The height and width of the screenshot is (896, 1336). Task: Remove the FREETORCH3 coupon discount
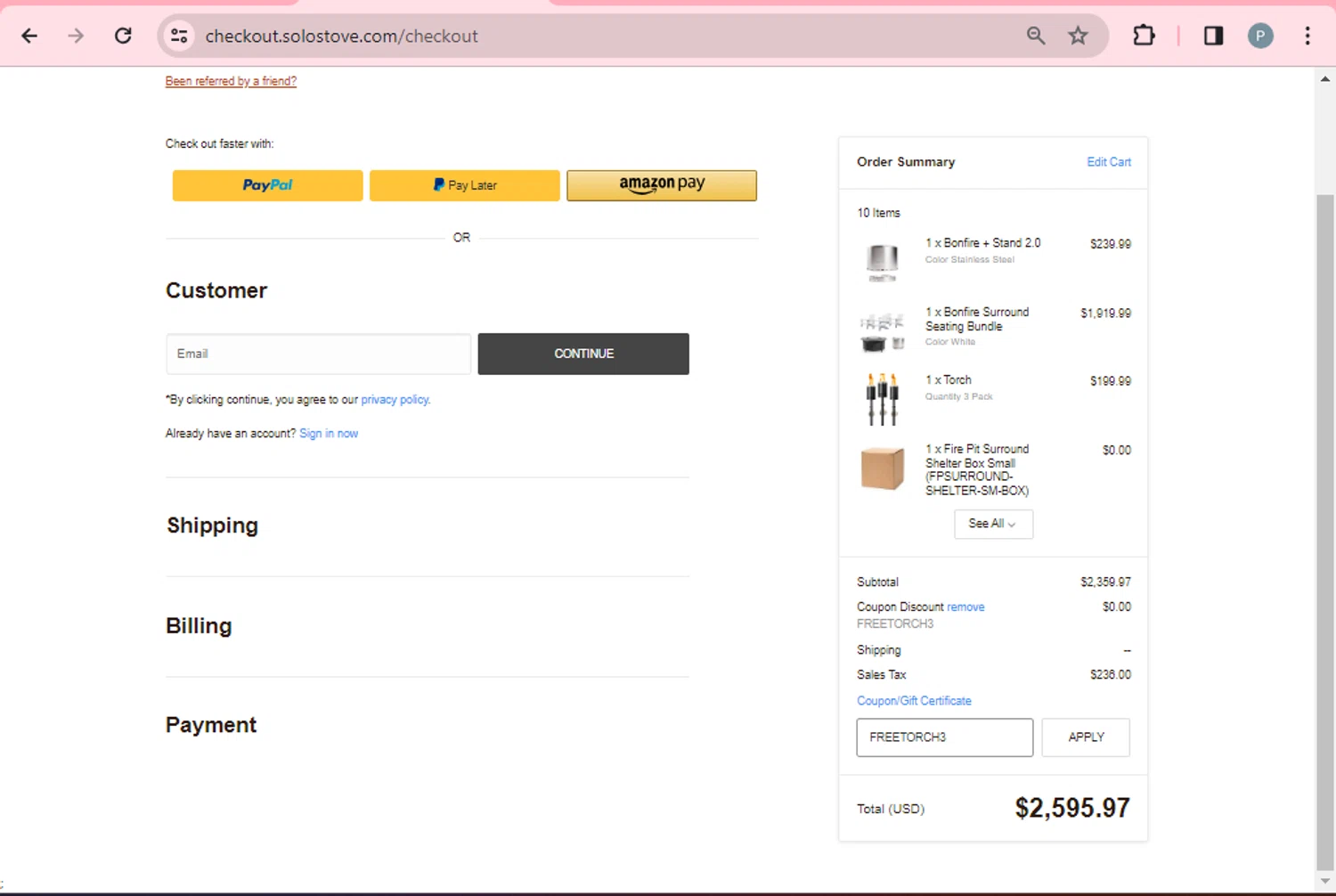tap(965, 607)
